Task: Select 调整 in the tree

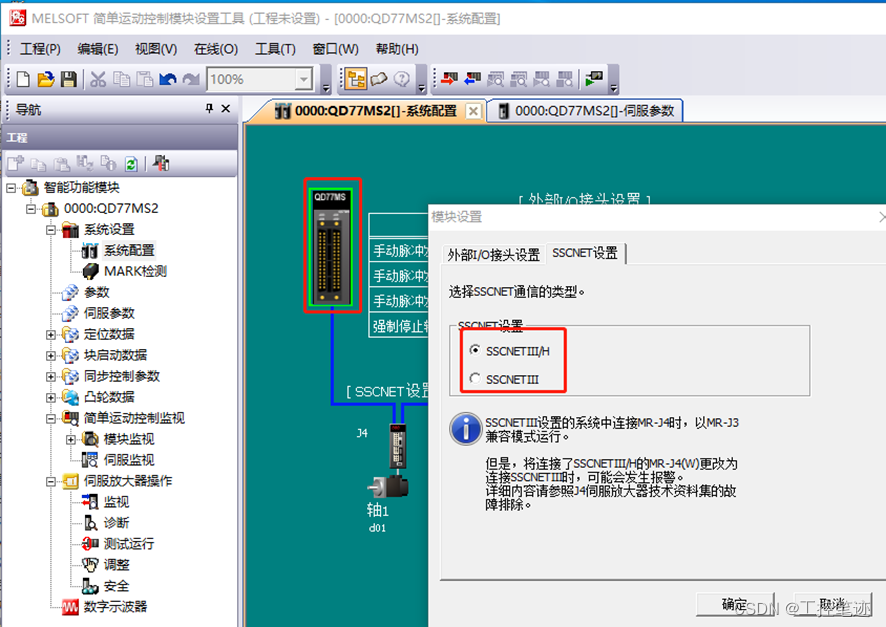Action: pos(116,564)
